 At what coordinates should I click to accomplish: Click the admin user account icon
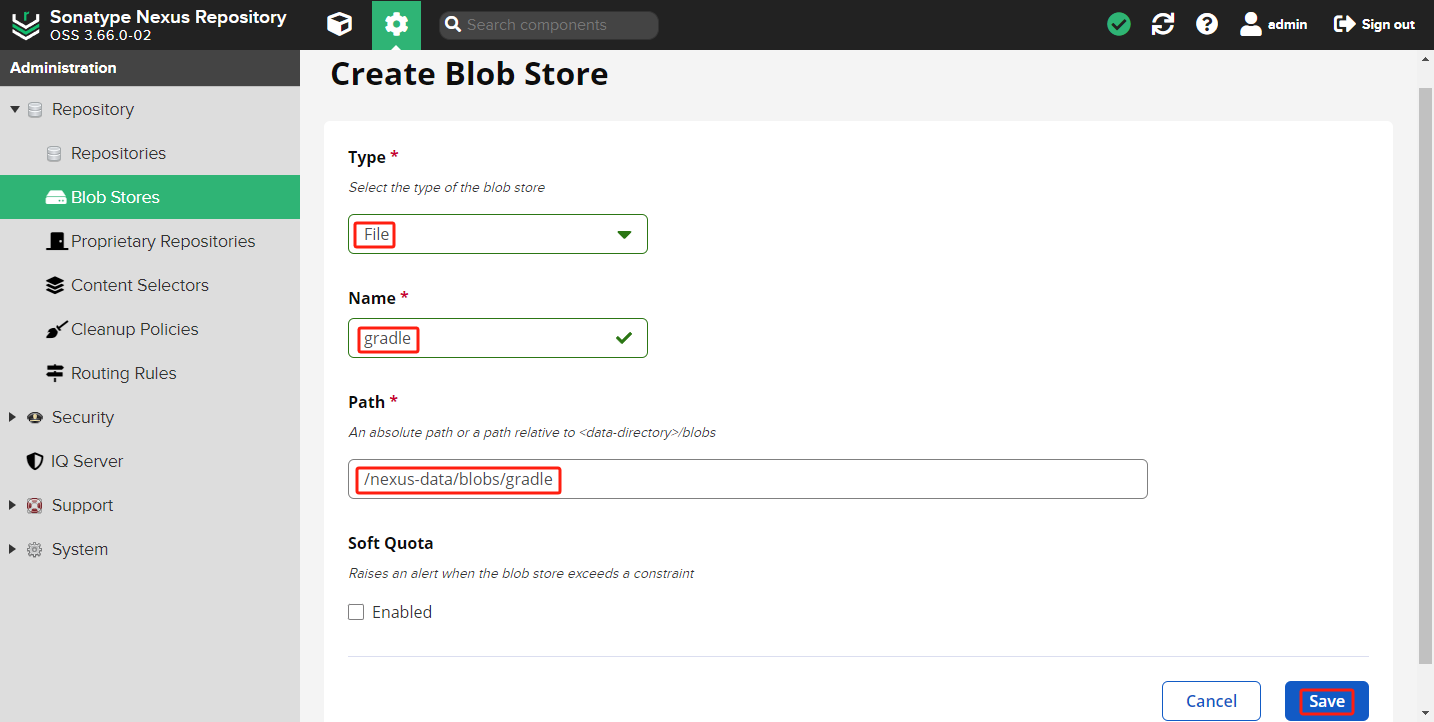click(1251, 25)
